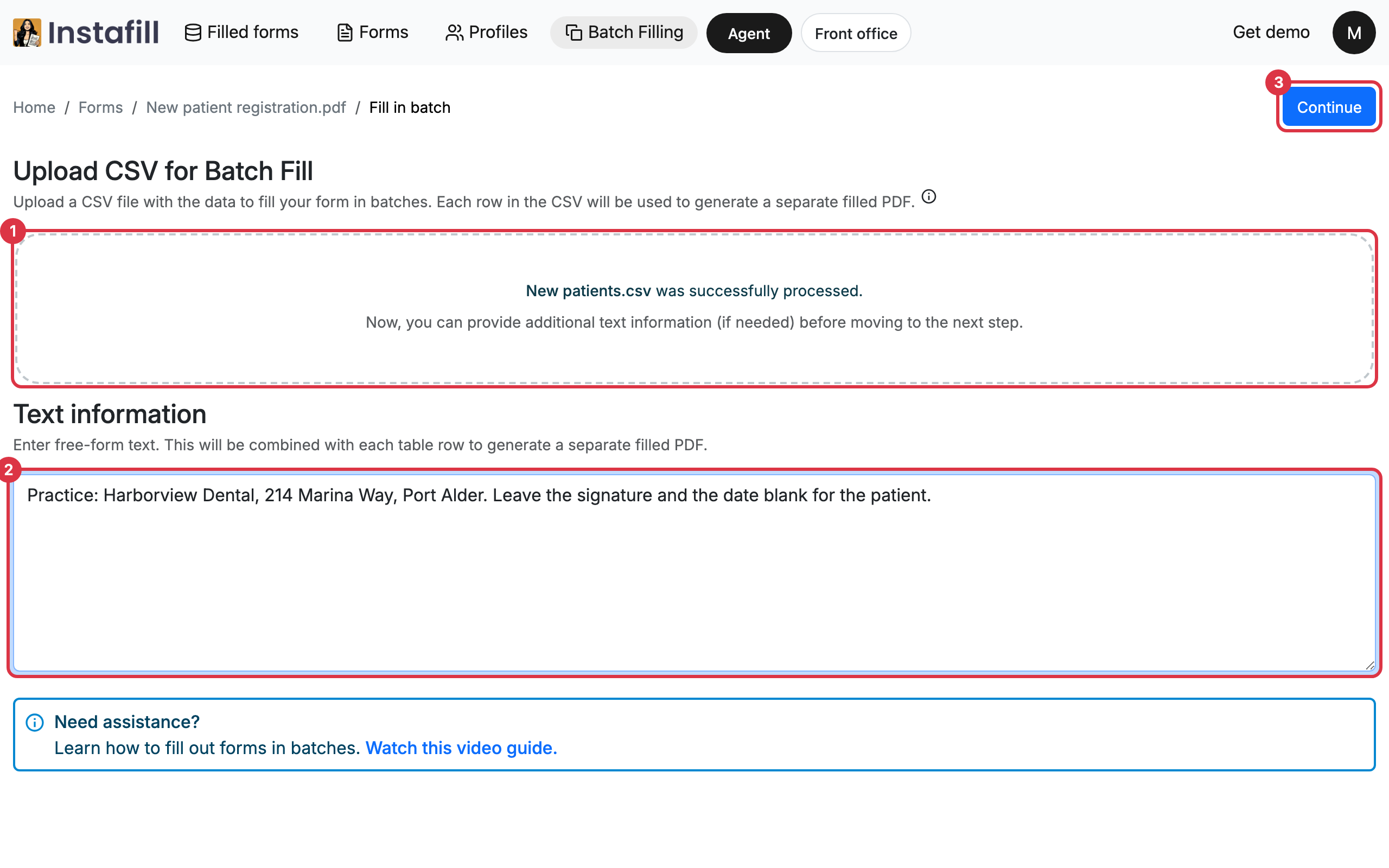Open the Batch Filling tab
The image size is (1389, 868).
(623, 32)
